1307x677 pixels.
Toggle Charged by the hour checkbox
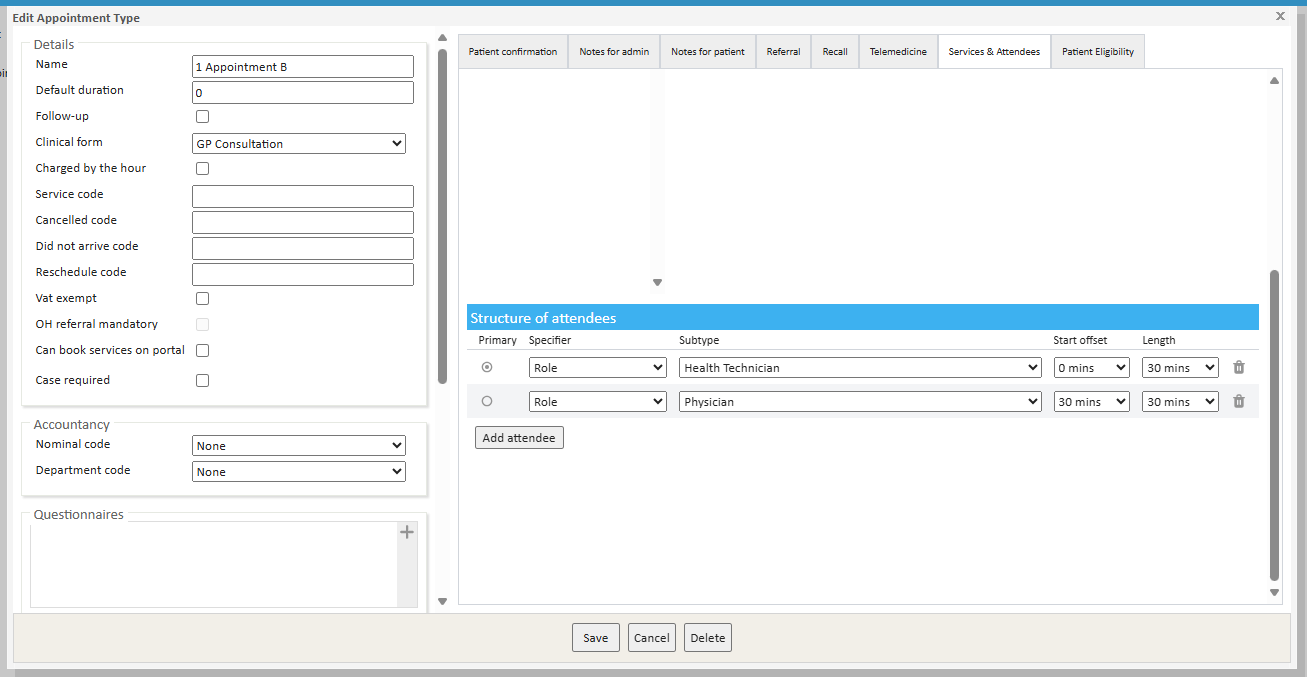point(203,169)
